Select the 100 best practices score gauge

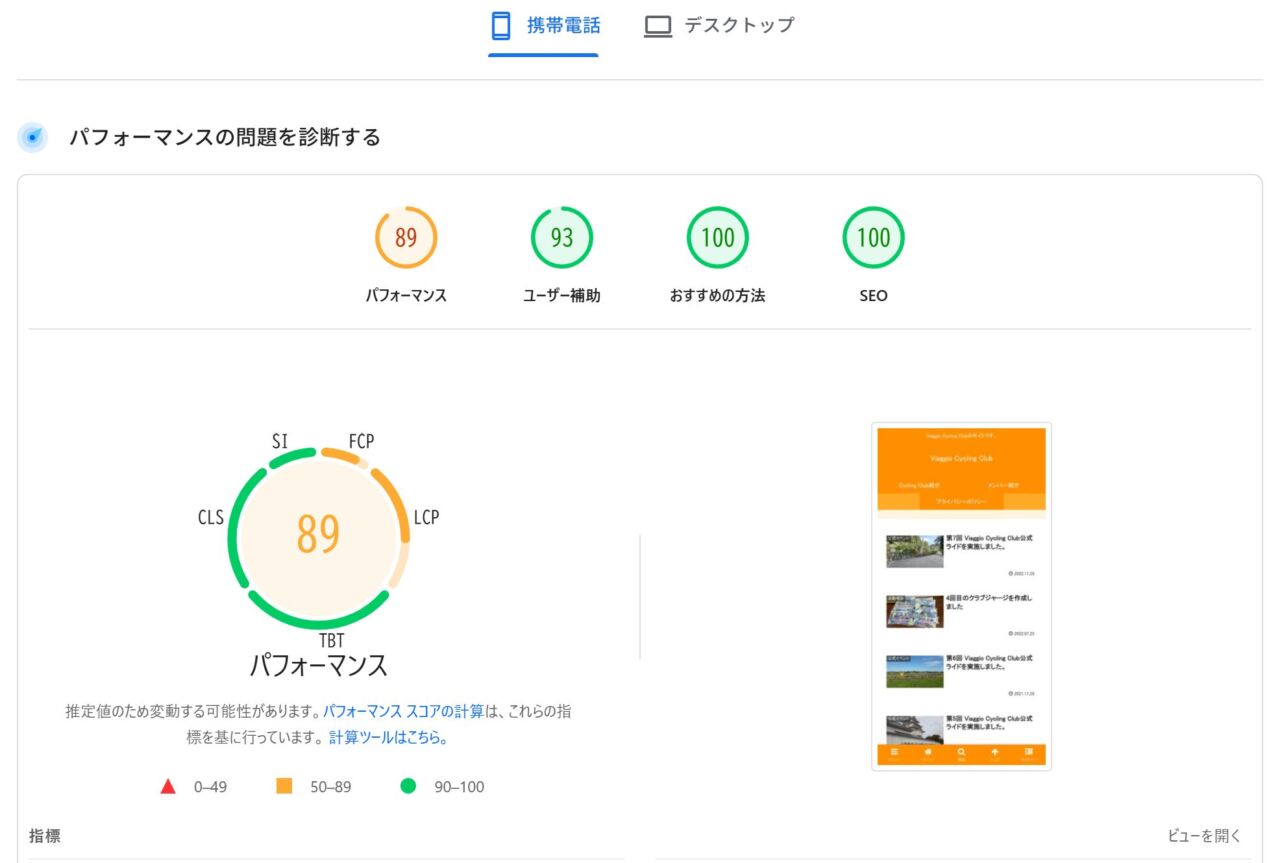pyautogui.click(x=717, y=238)
